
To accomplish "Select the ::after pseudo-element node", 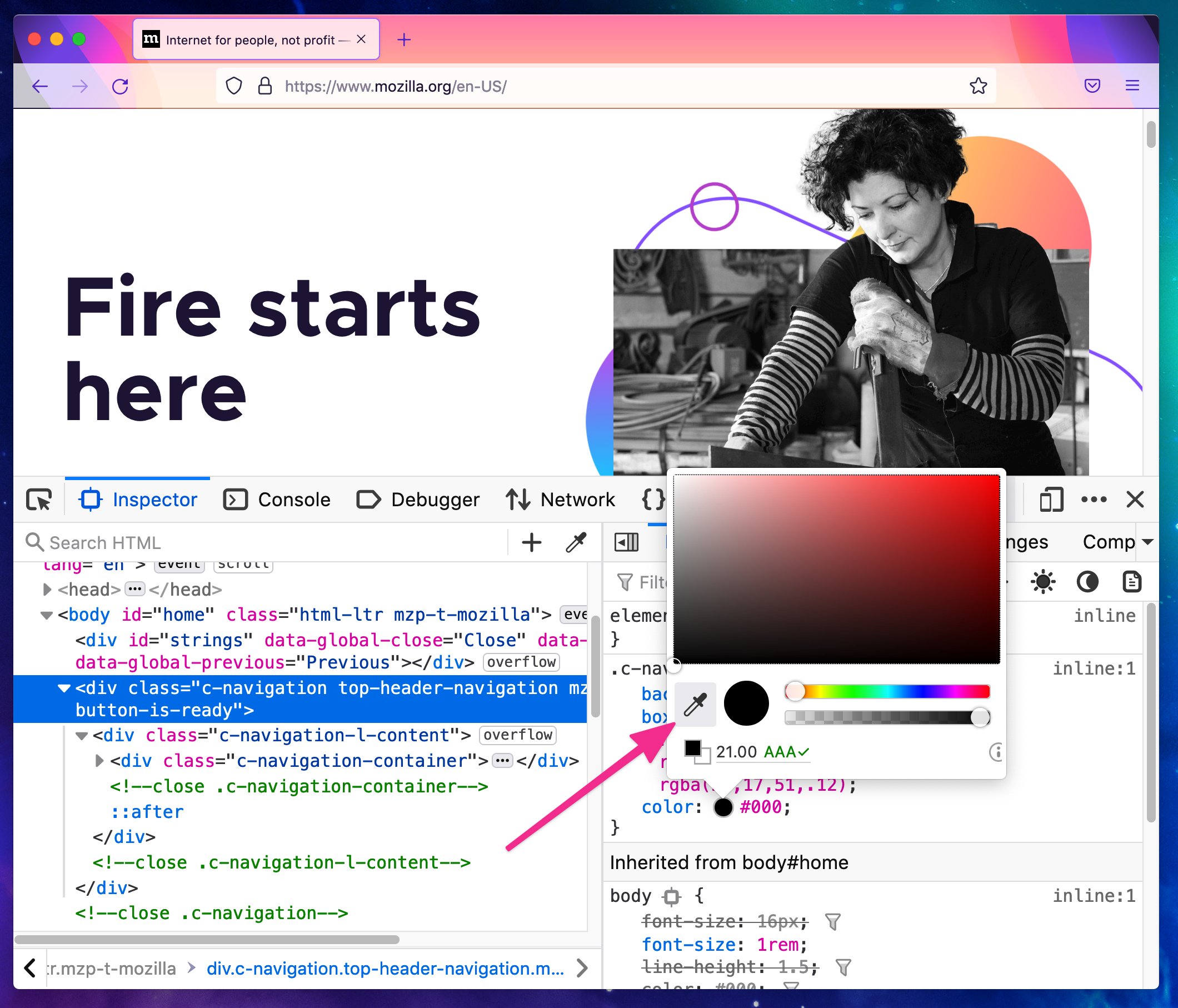I will click(147, 811).
